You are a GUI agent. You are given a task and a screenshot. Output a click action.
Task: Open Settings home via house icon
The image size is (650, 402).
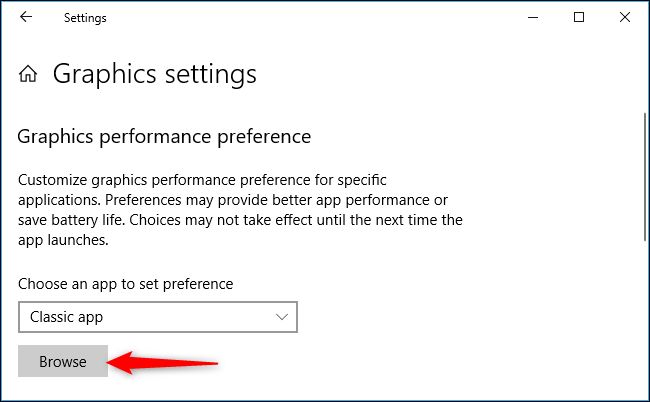(x=28, y=74)
